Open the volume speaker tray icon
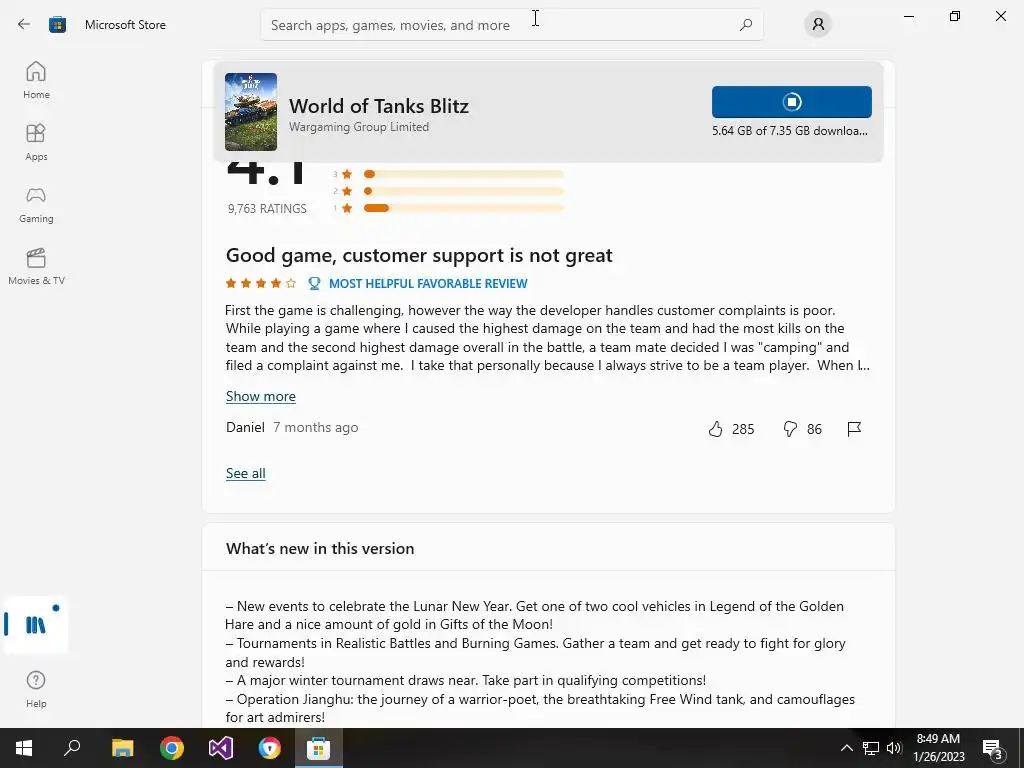1024x768 pixels. pos(894,748)
